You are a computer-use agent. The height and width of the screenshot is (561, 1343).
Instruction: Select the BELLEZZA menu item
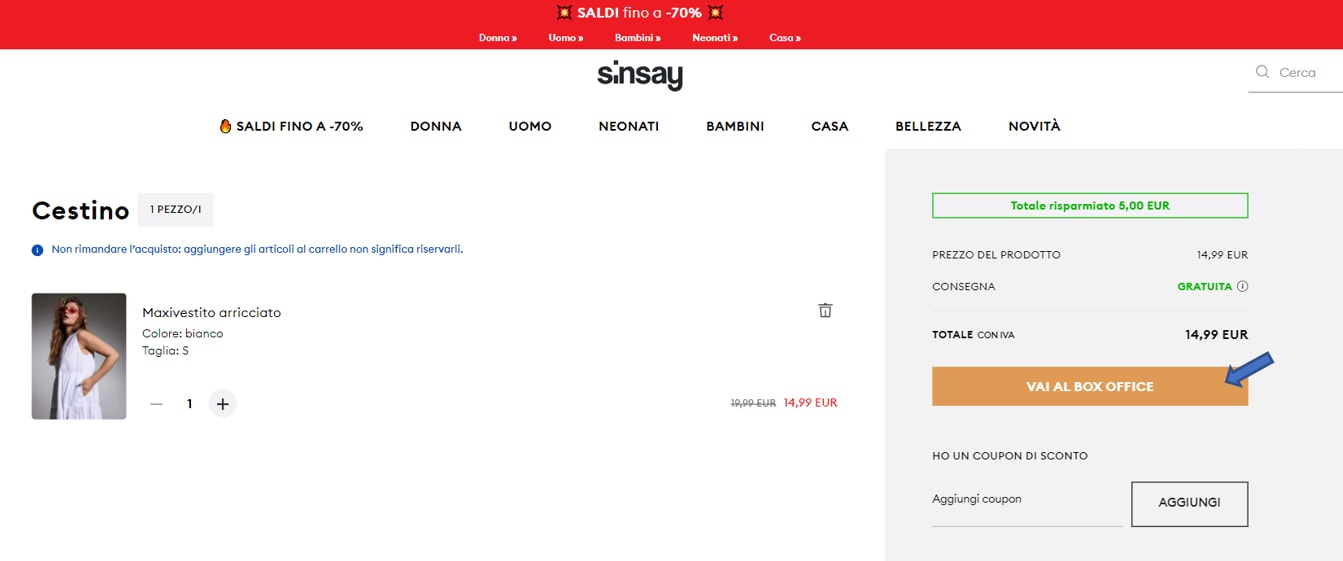point(928,127)
